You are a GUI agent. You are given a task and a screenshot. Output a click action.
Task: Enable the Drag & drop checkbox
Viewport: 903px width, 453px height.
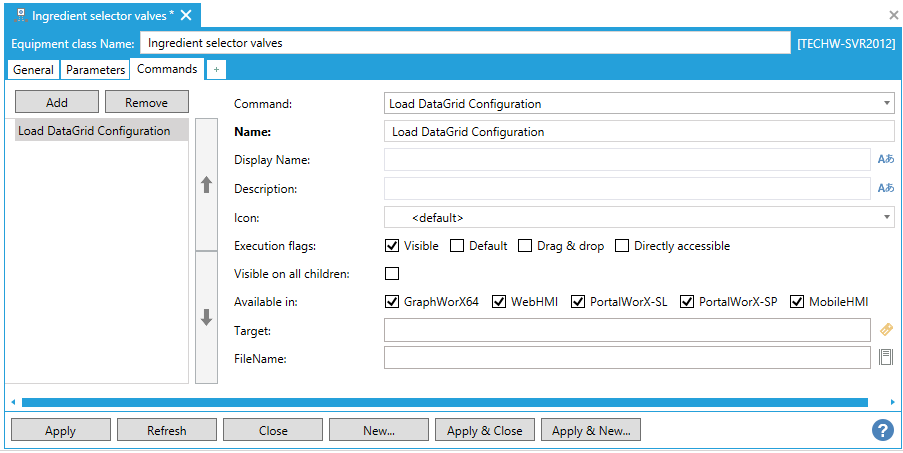[x=525, y=246]
